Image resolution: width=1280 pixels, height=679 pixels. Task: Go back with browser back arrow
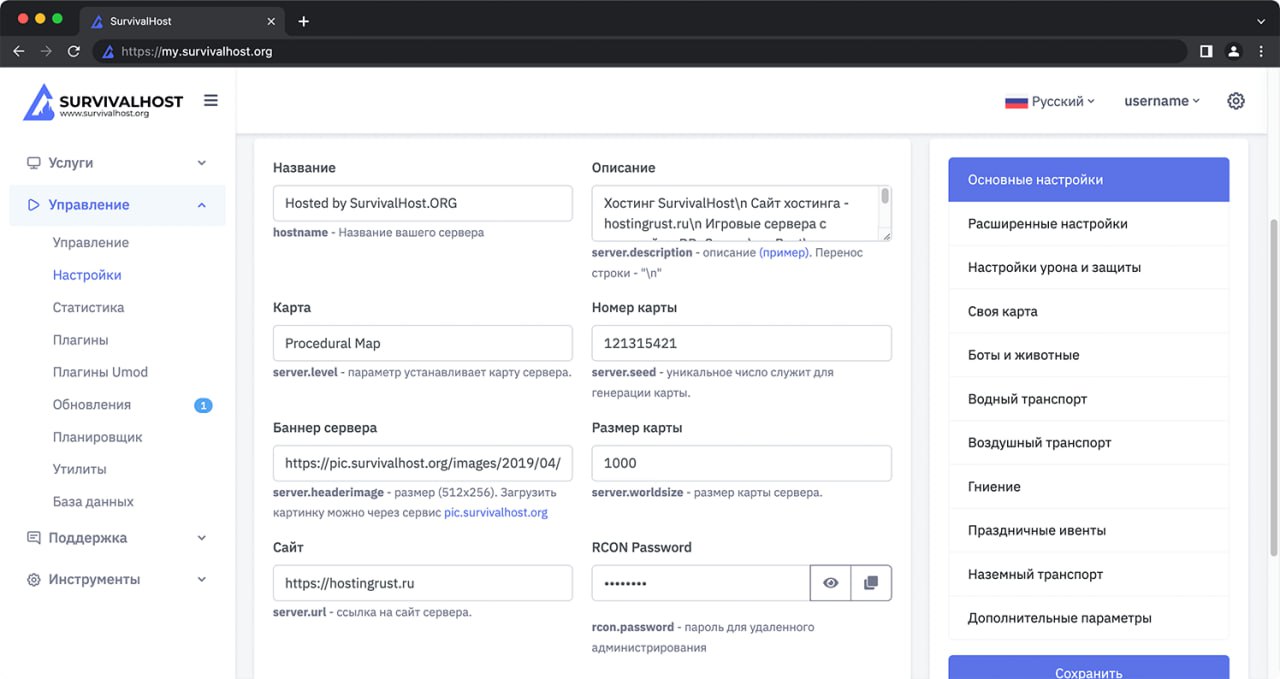(x=19, y=51)
